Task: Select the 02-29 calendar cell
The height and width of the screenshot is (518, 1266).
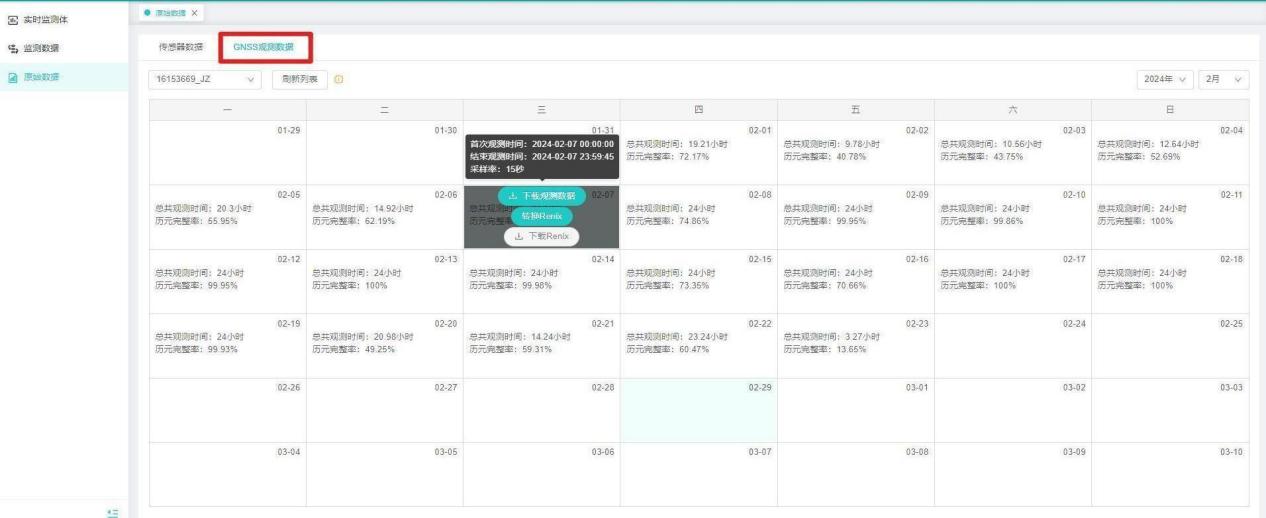Action: (698, 410)
